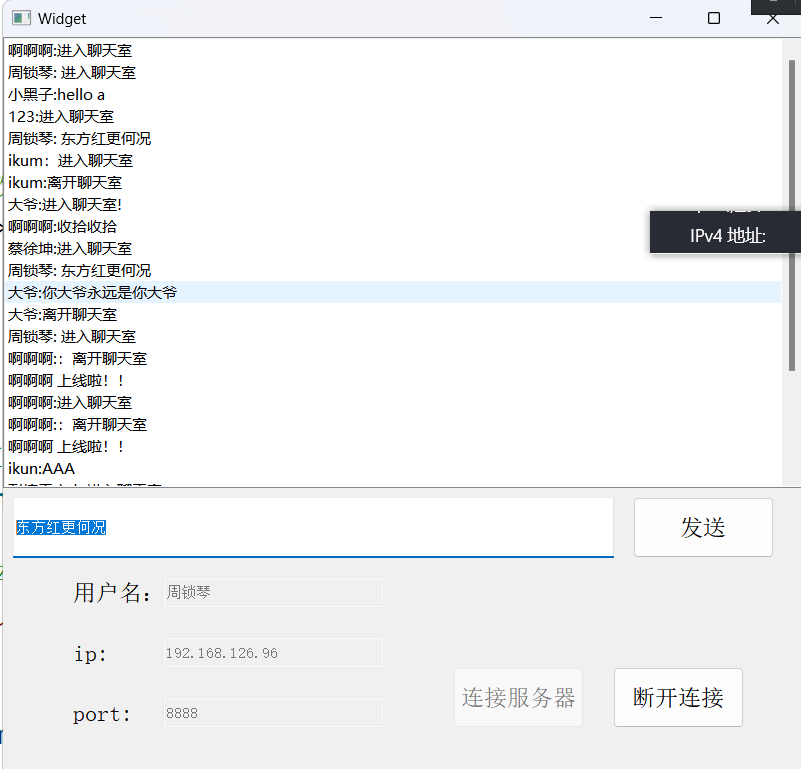Maximize the Widget window
801x769 pixels.
pos(714,19)
